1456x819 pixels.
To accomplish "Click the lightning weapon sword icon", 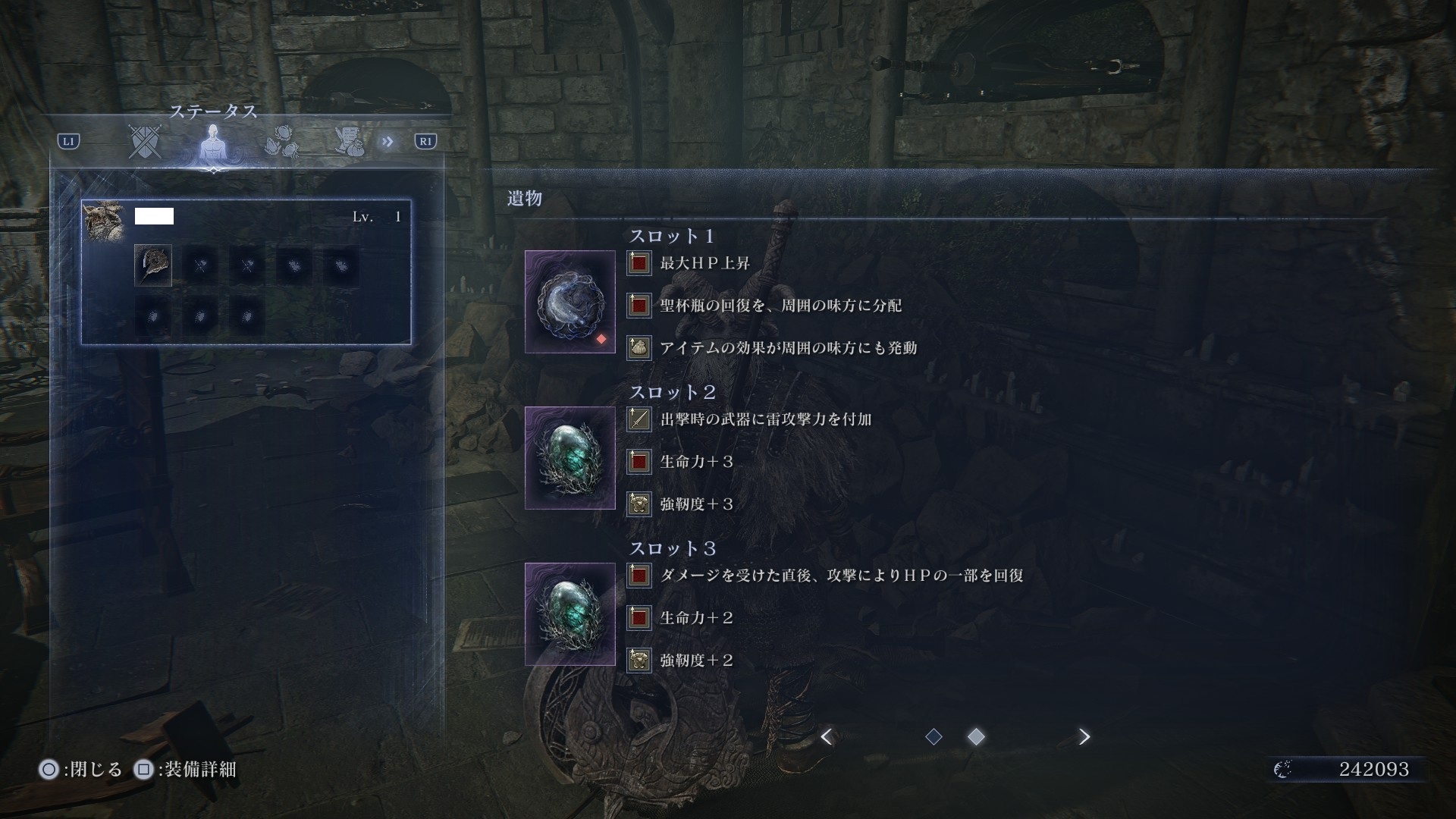I will pyautogui.click(x=639, y=419).
